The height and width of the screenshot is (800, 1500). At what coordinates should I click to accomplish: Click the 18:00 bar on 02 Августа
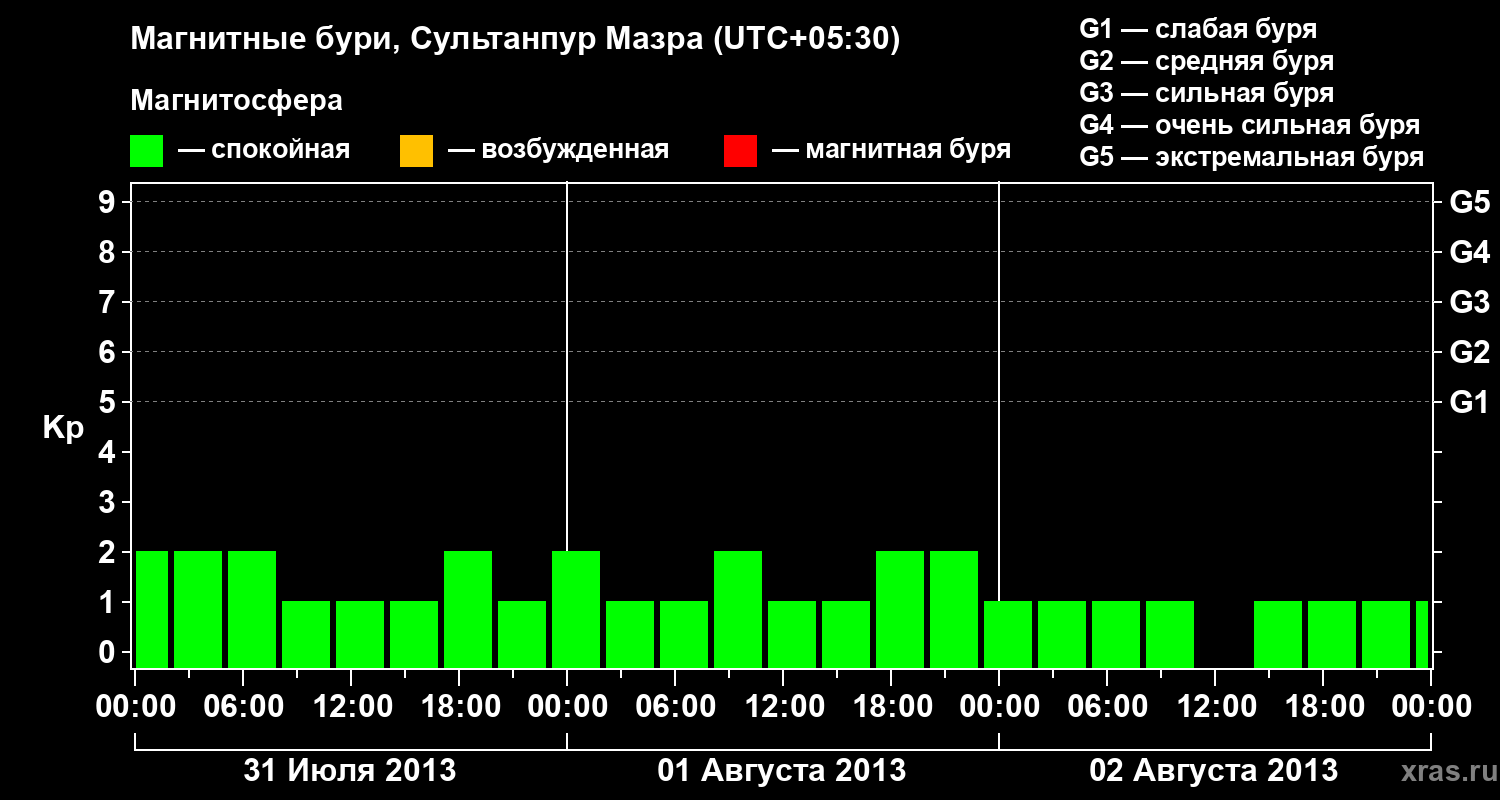pyautogui.click(x=1332, y=634)
